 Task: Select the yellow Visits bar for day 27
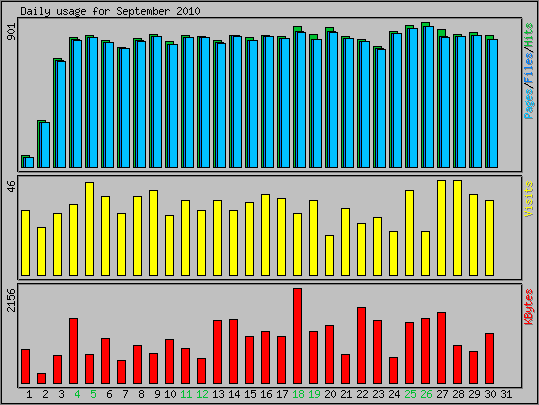[441, 228]
